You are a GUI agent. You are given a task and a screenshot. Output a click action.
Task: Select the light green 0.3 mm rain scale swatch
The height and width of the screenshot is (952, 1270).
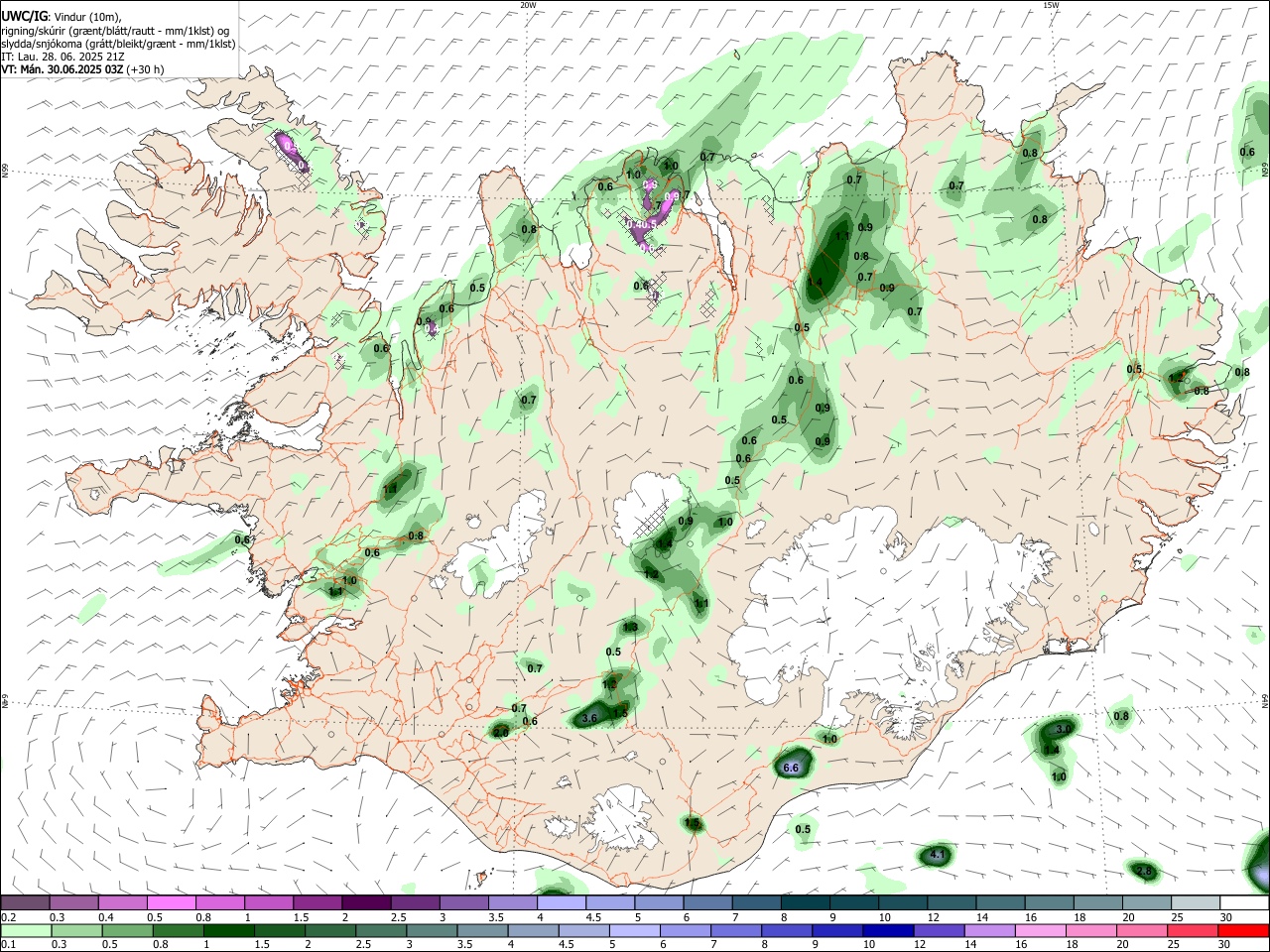point(76,930)
